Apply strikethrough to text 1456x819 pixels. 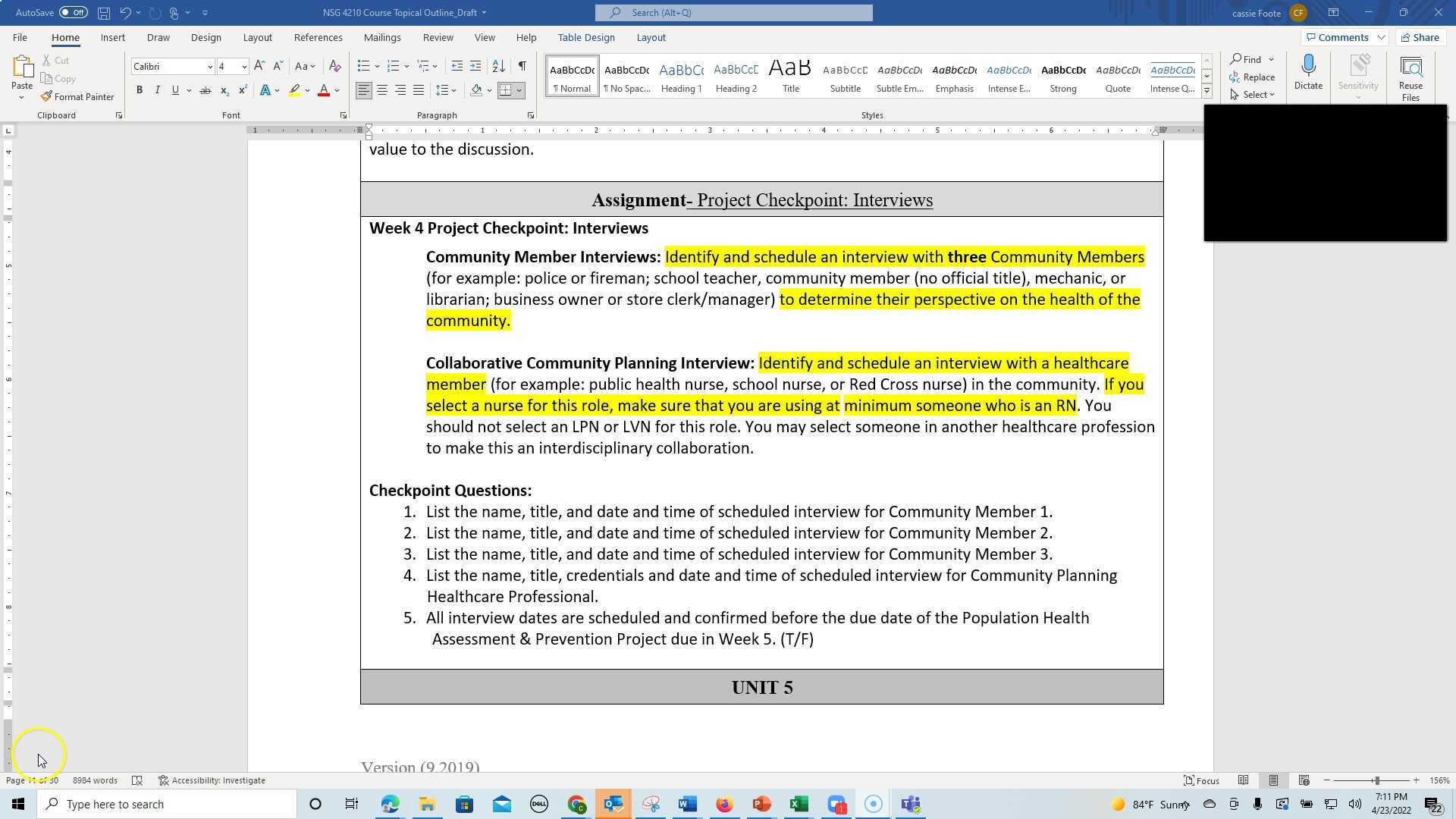pyautogui.click(x=205, y=89)
